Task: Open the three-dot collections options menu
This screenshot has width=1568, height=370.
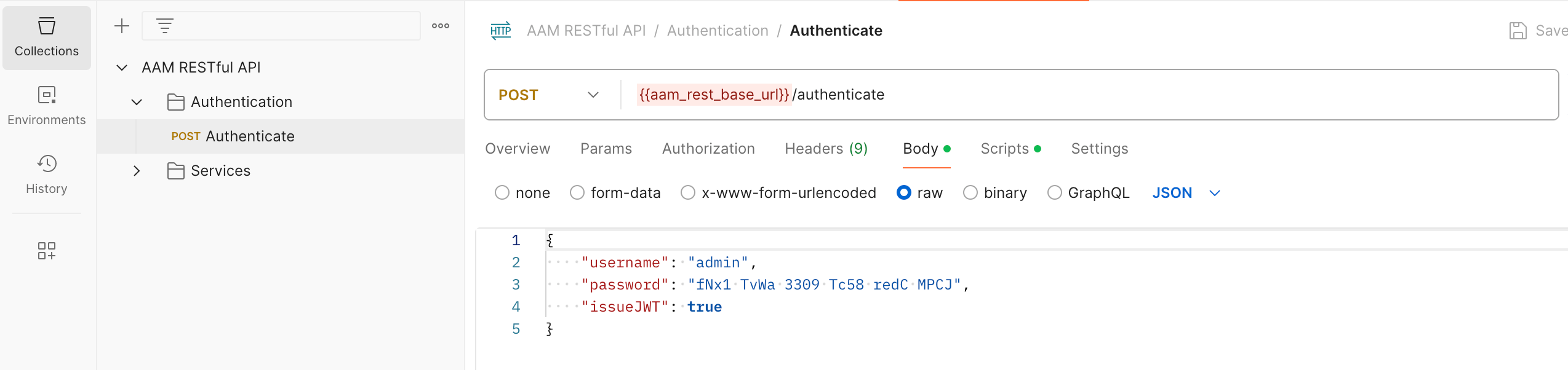Action: 441,26
